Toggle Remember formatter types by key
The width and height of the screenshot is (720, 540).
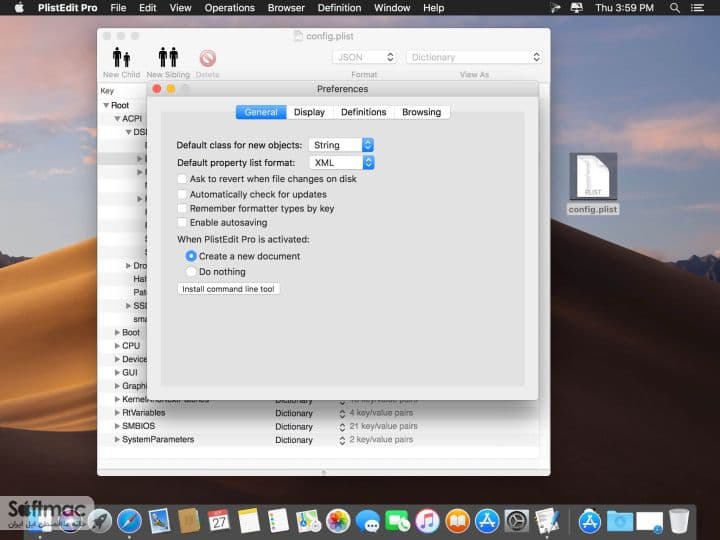point(182,208)
